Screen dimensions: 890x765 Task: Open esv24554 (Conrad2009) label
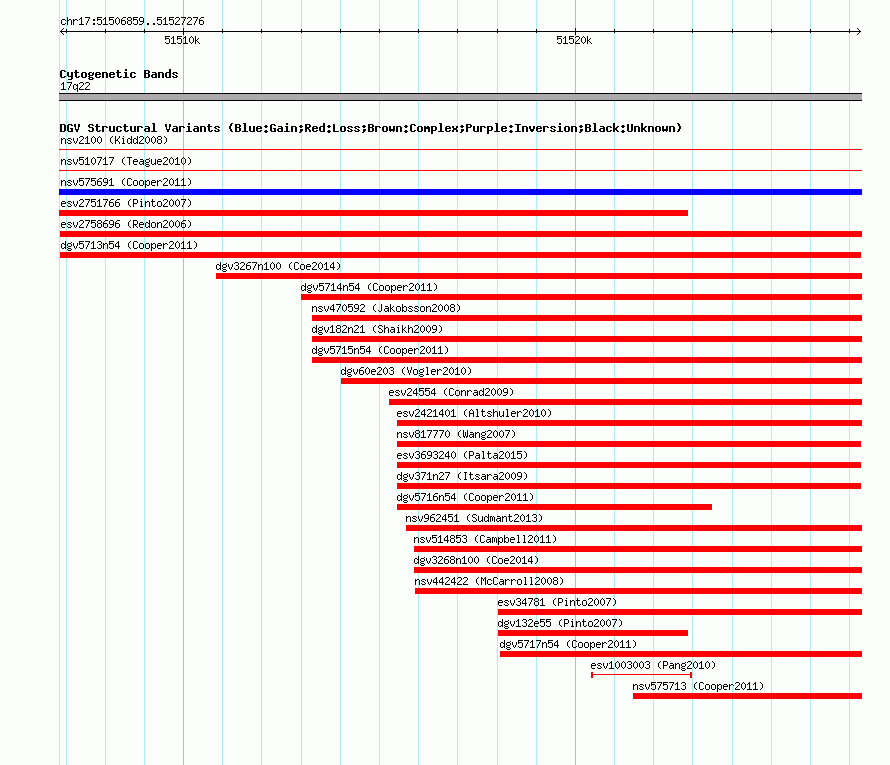pos(451,392)
